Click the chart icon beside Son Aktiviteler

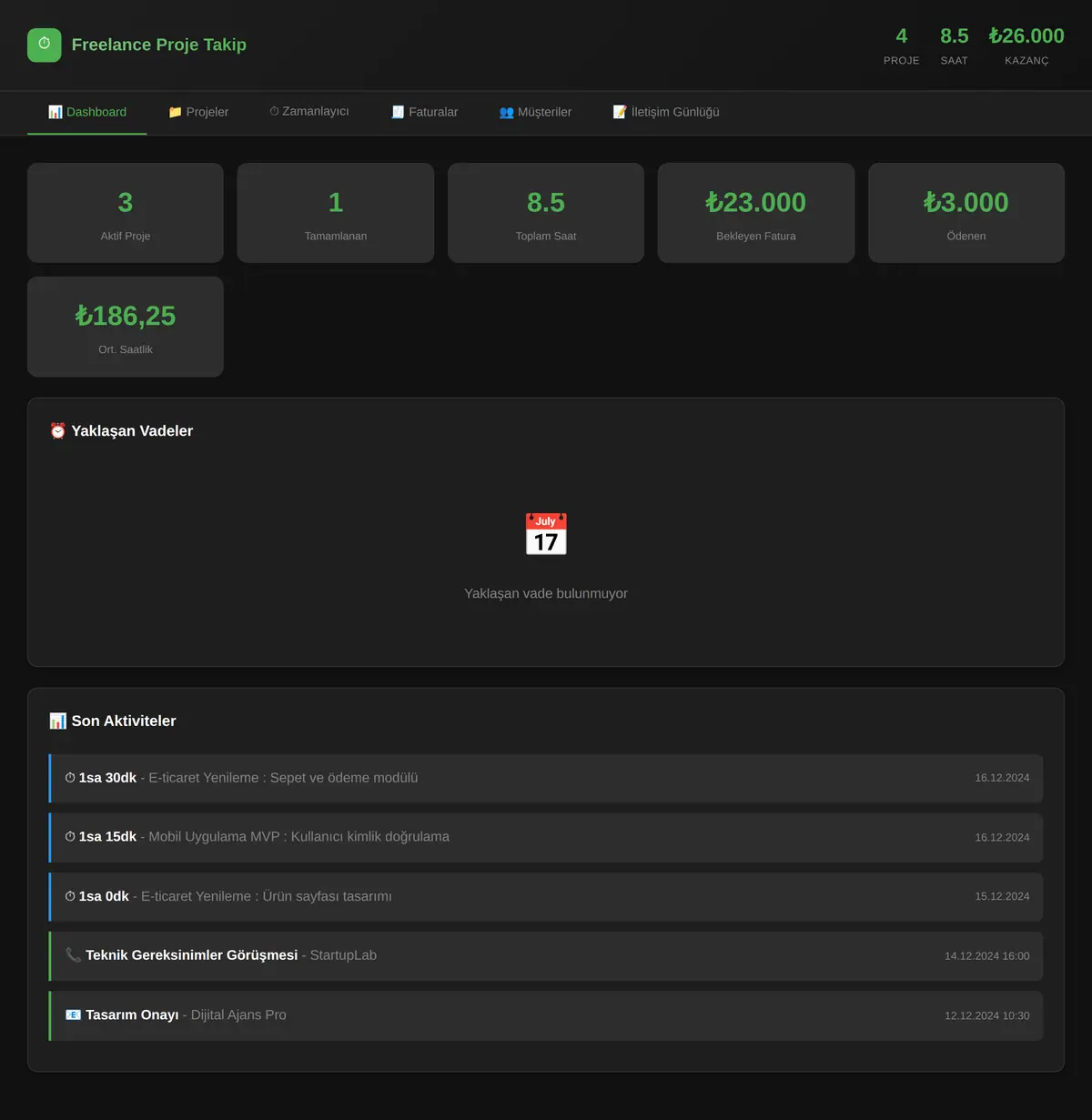58,721
